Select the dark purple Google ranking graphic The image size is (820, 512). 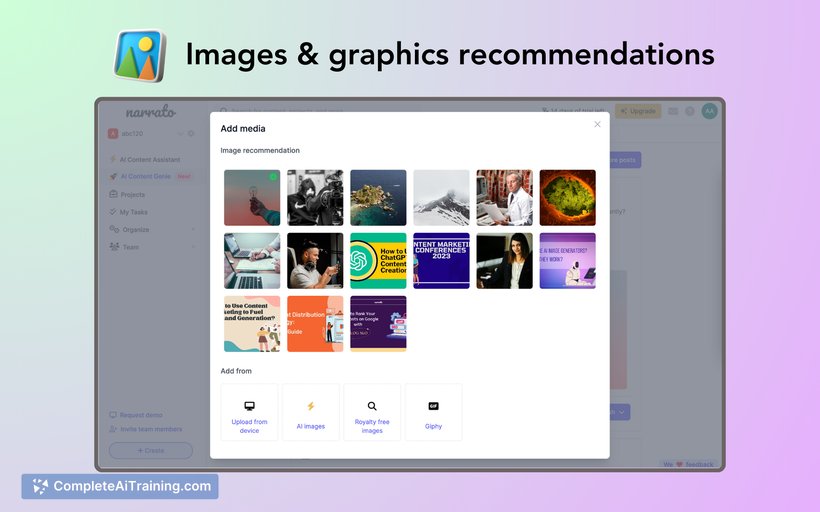coord(378,324)
